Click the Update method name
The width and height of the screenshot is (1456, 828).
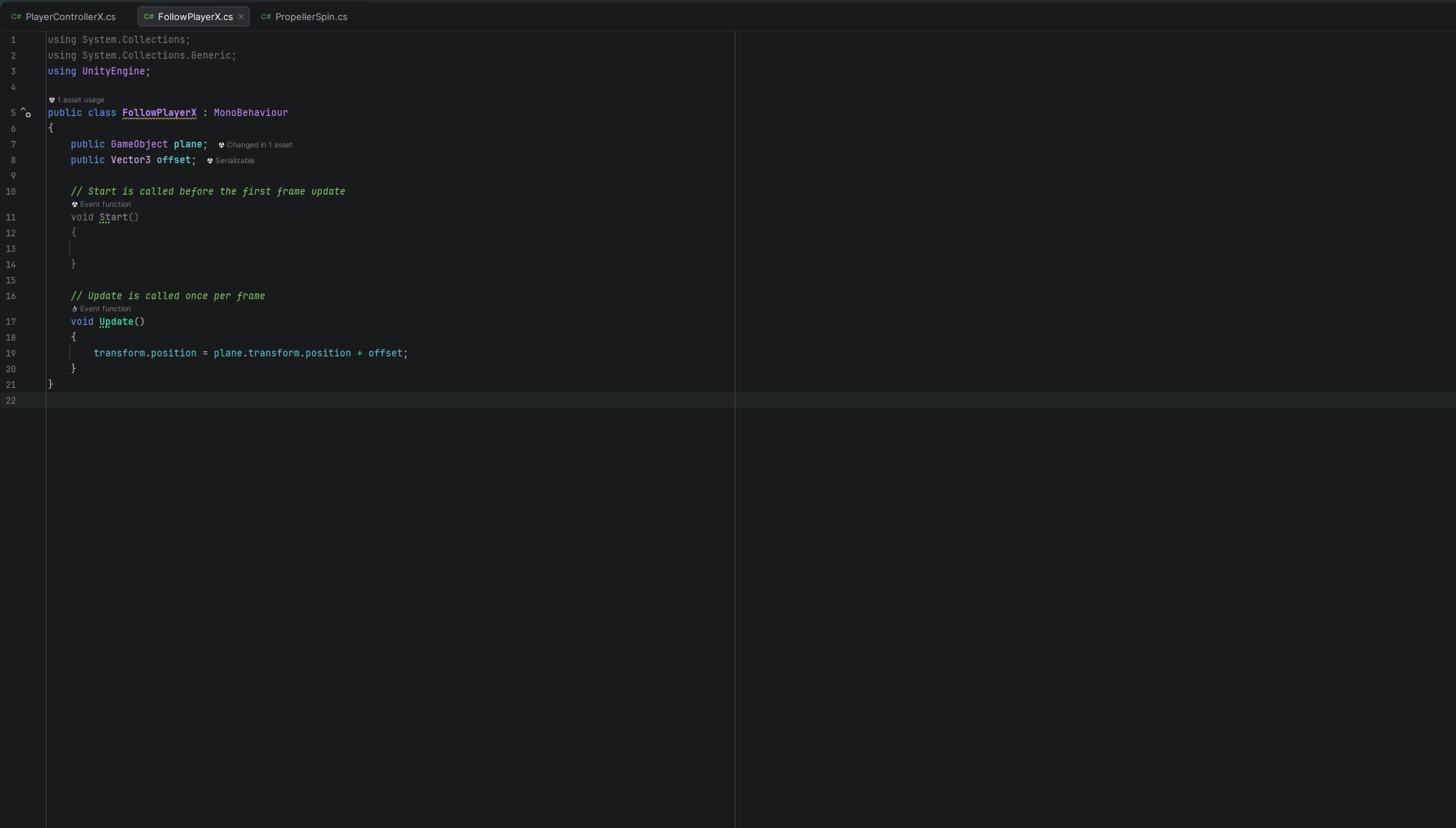click(x=116, y=321)
